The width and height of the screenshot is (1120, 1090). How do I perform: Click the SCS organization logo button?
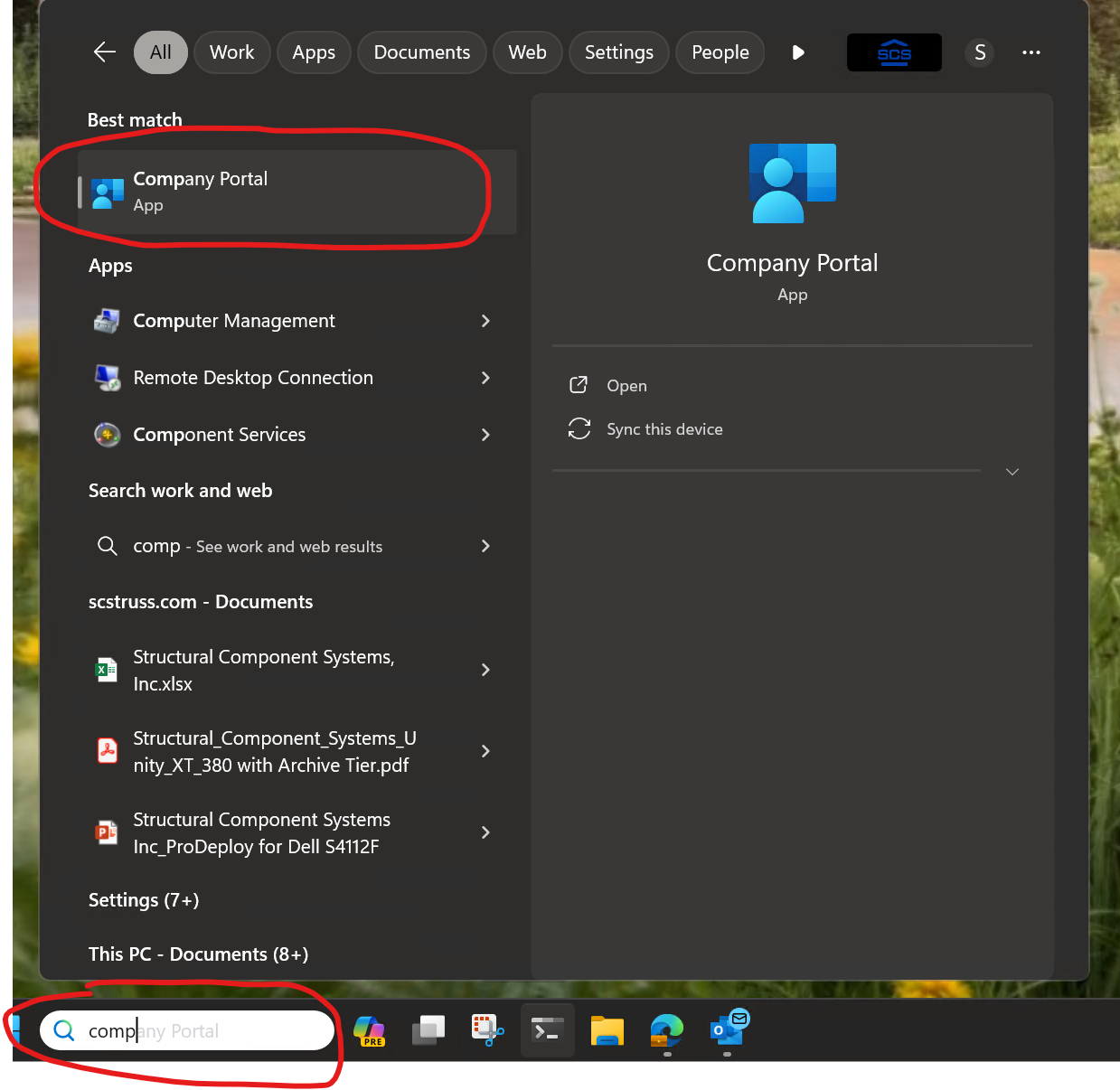(894, 52)
